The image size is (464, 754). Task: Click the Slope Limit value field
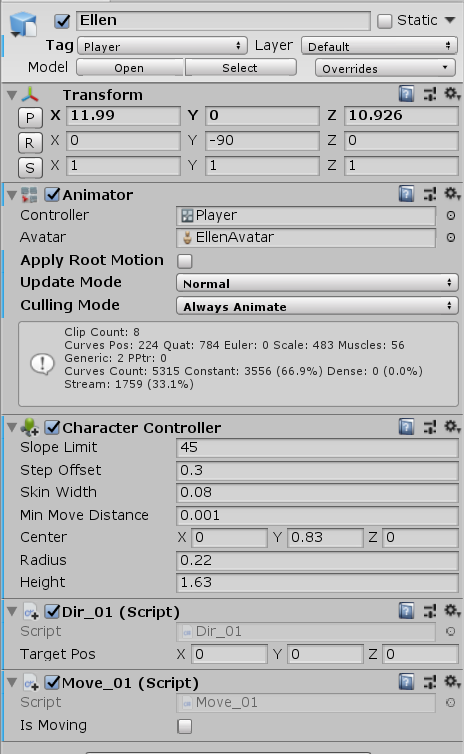(x=317, y=447)
